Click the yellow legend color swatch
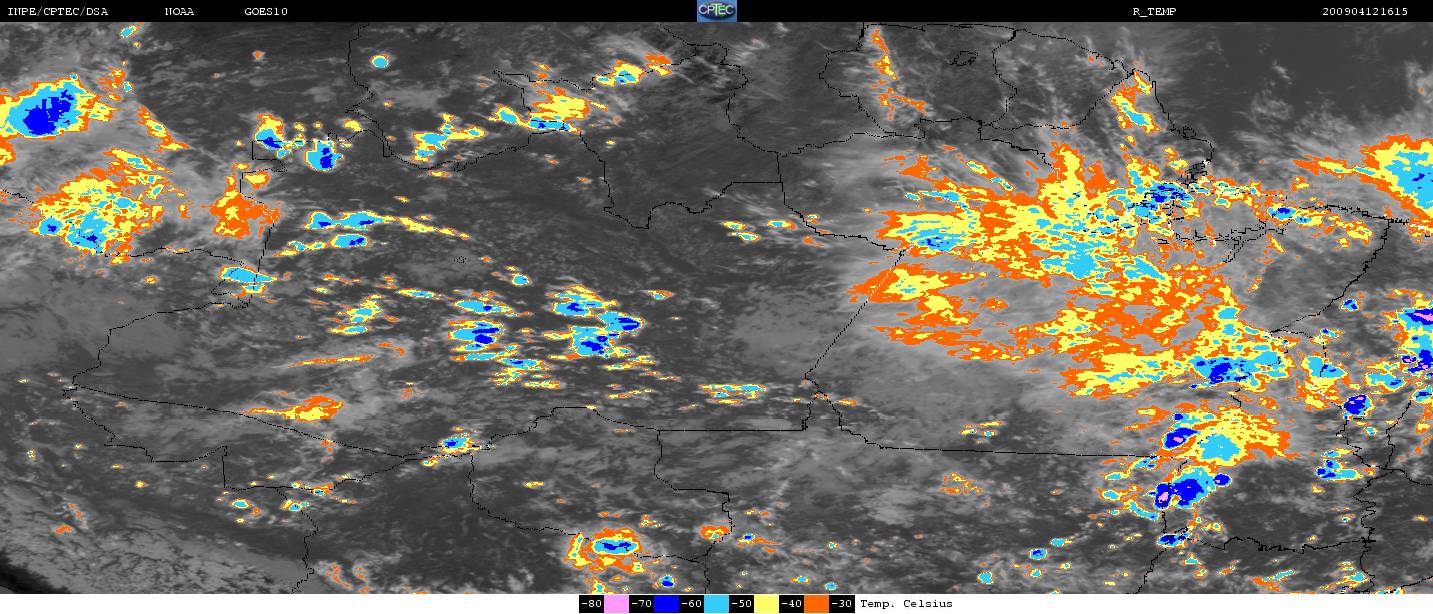Screen dimensions: 1433x614 pos(766,604)
